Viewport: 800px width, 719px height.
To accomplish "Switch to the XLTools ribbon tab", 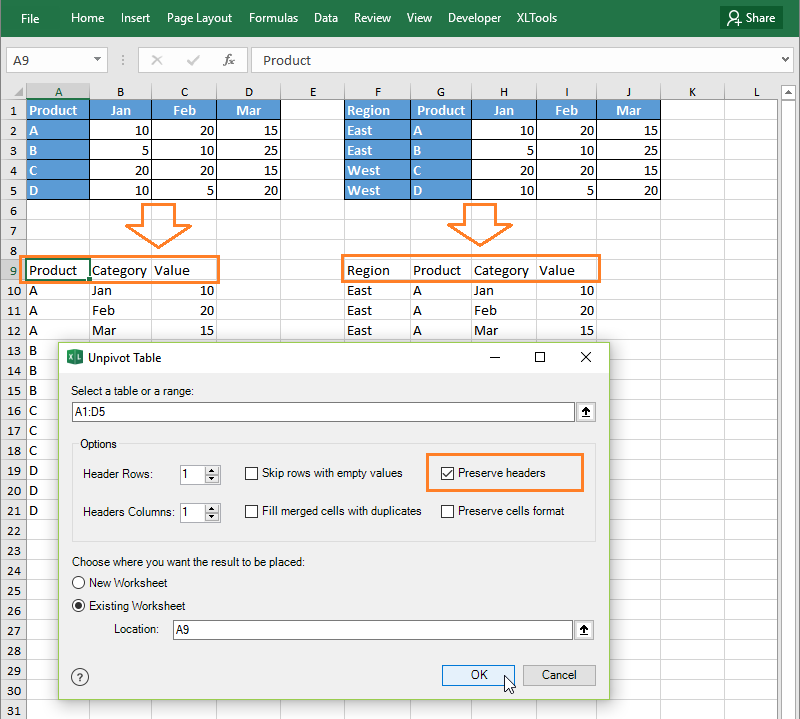I will pos(536,17).
